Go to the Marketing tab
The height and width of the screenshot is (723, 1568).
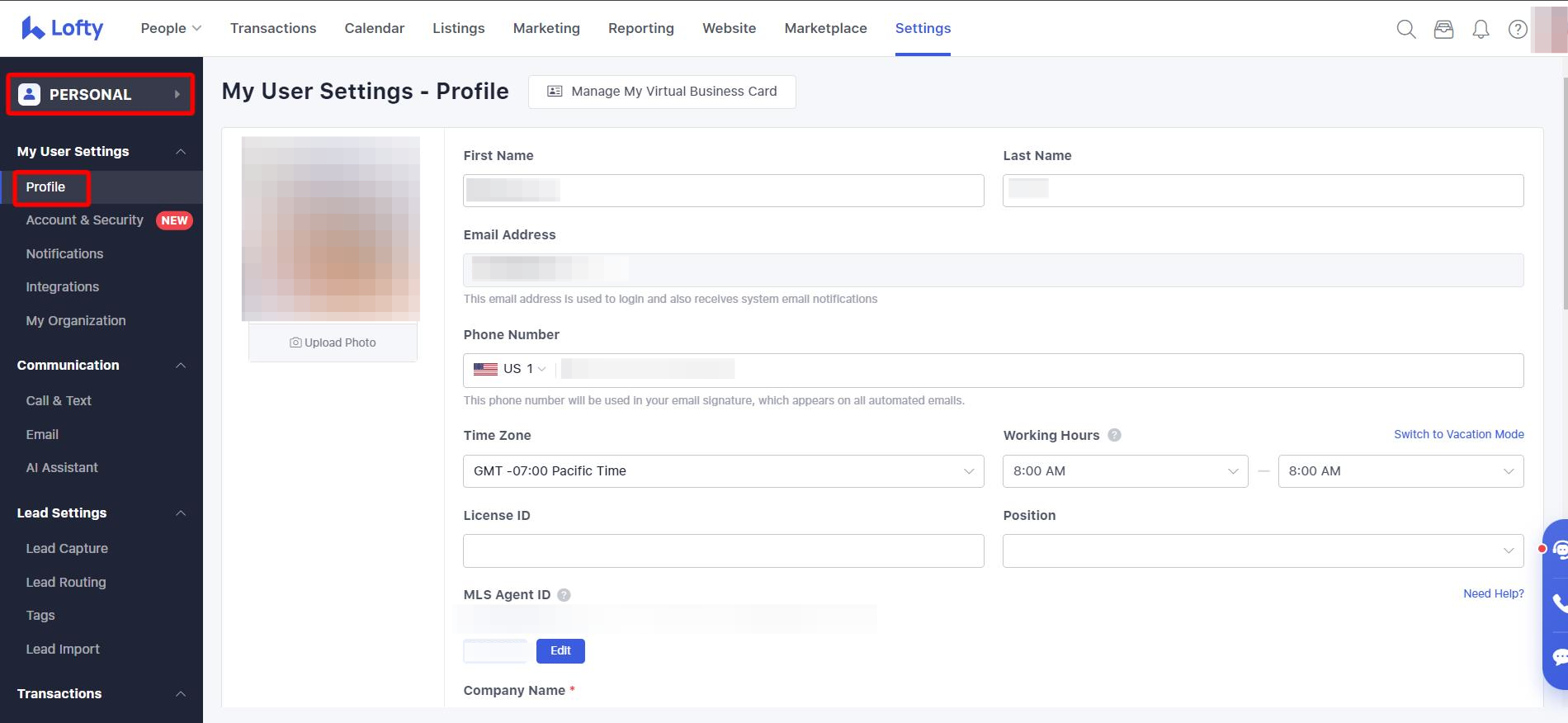[546, 28]
